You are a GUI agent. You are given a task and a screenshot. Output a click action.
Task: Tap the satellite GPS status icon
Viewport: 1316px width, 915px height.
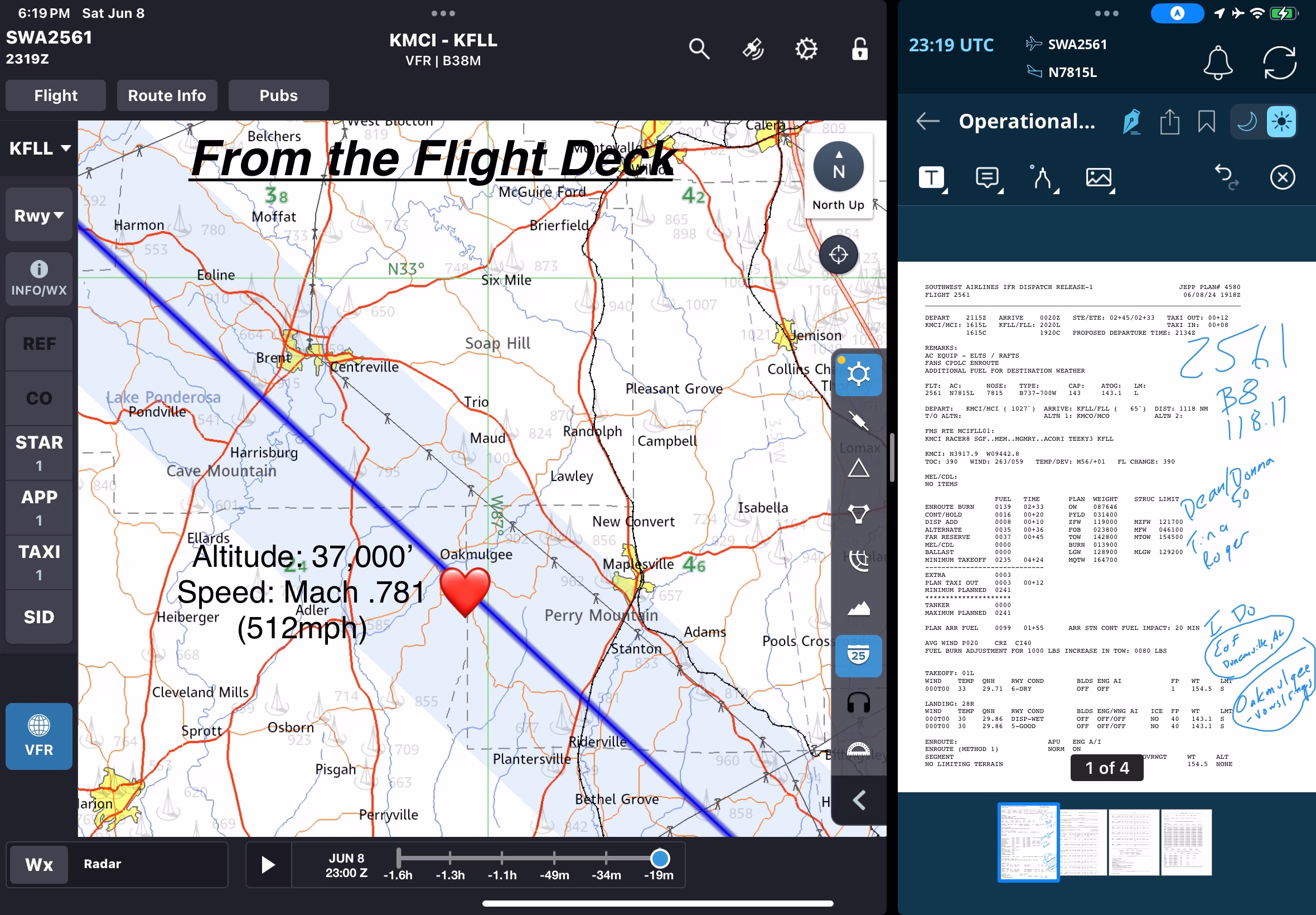[x=753, y=49]
